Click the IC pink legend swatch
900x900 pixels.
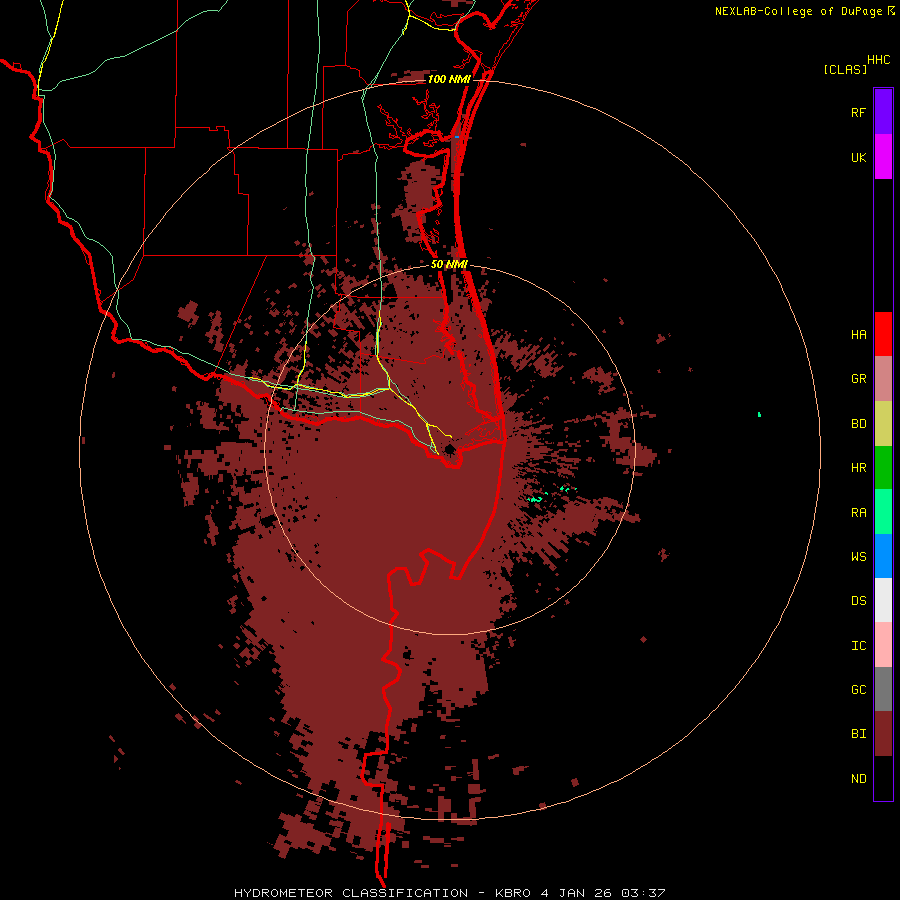[x=883, y=645]
